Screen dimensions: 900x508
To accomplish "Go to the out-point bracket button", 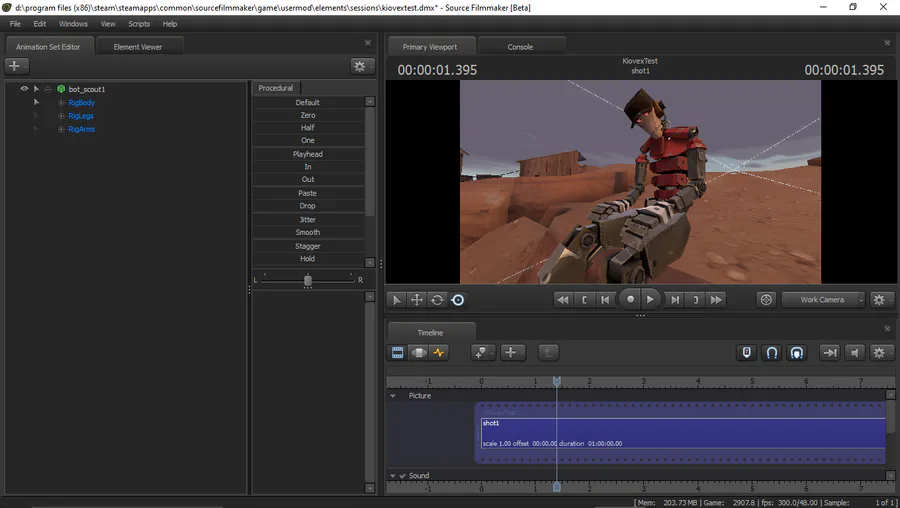I will coord(696,300).
